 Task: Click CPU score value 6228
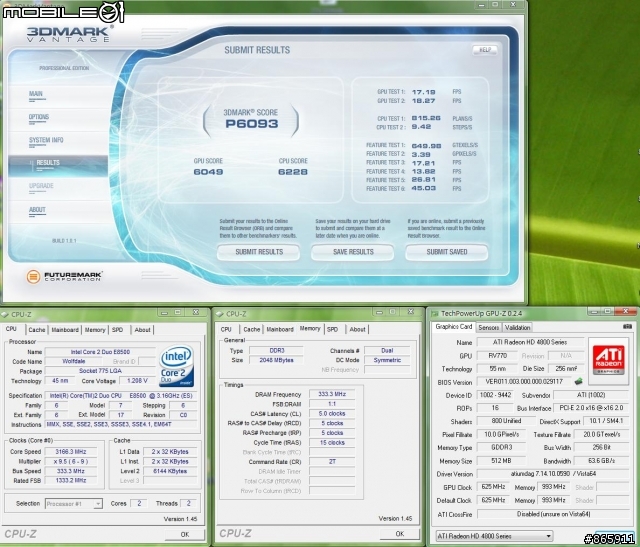pyautogui.click(x=293, y=172)
